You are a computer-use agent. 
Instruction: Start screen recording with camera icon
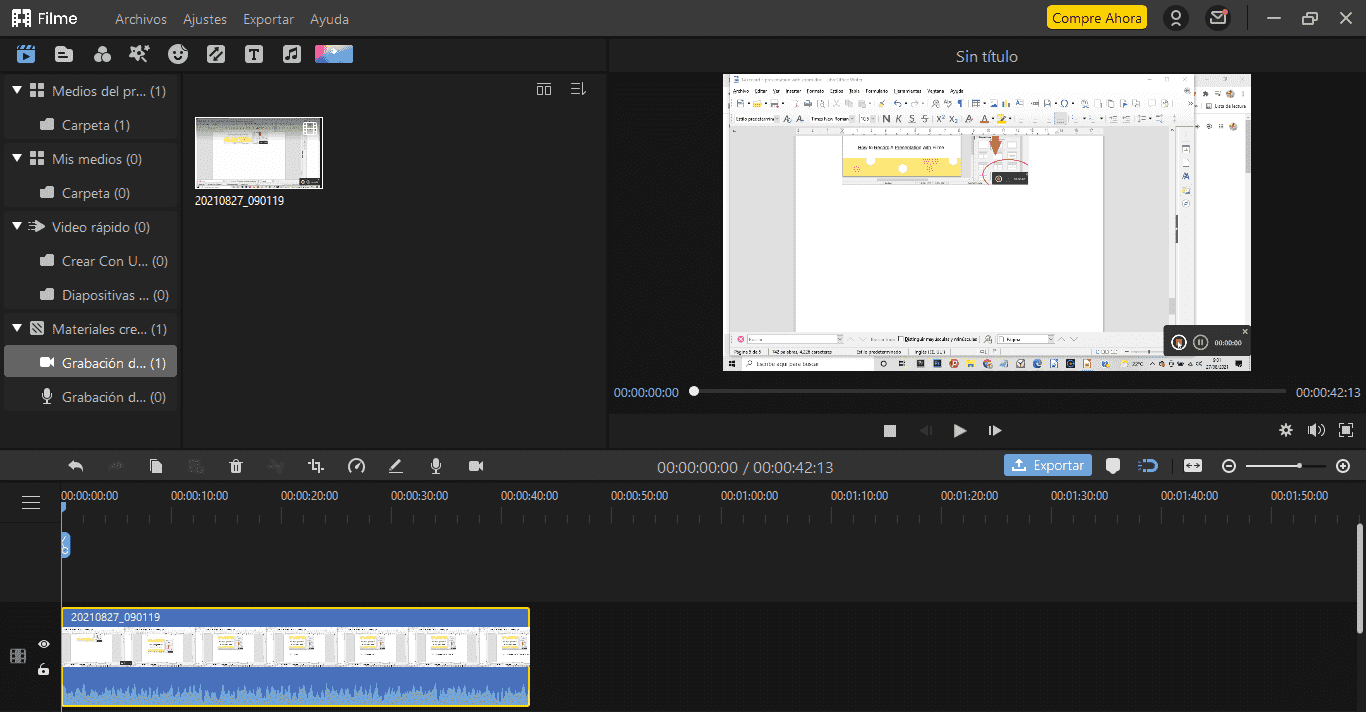coord(476,466)
